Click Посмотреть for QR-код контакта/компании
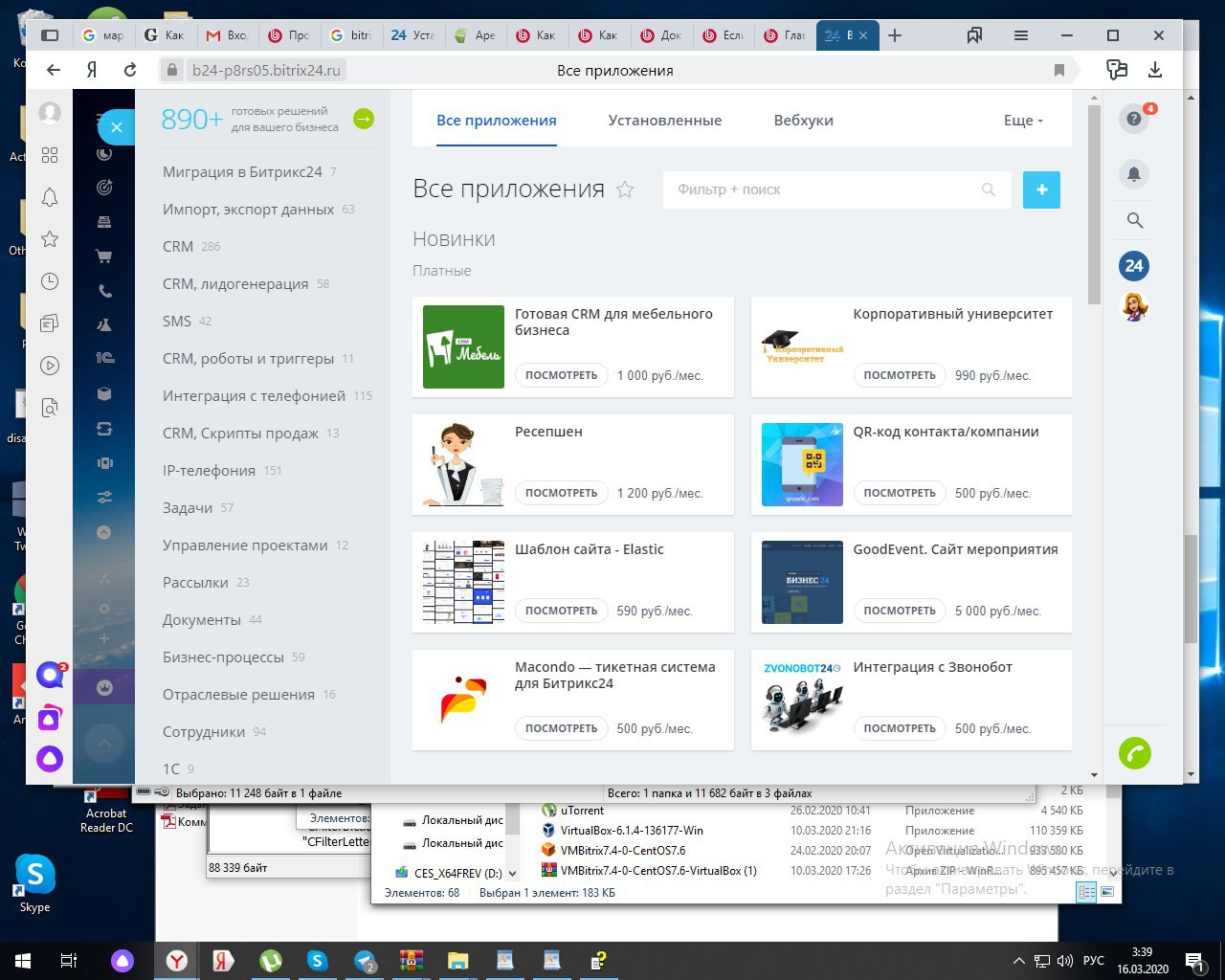Screen dimensions: 1225x980 pos(900,493)
